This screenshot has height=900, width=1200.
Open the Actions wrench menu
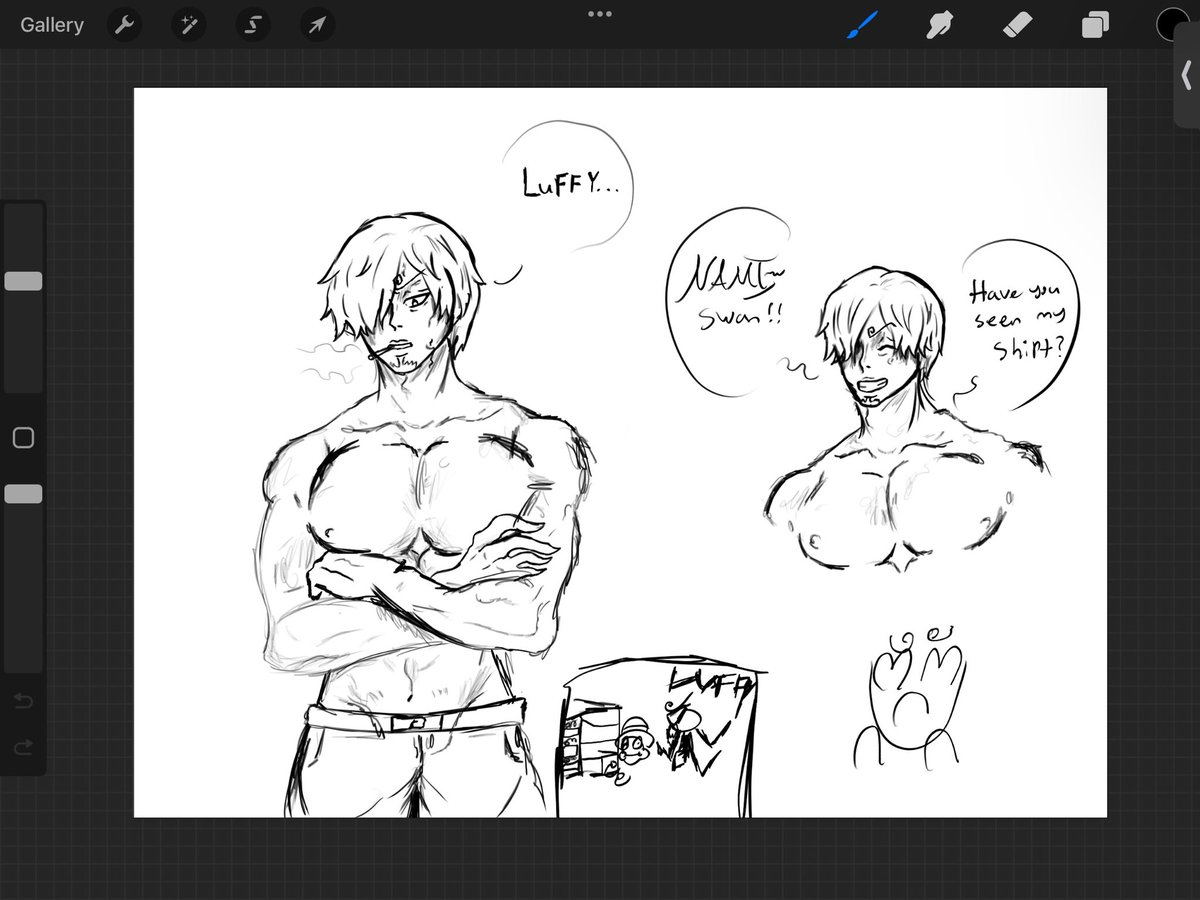[x=124, y=25]
